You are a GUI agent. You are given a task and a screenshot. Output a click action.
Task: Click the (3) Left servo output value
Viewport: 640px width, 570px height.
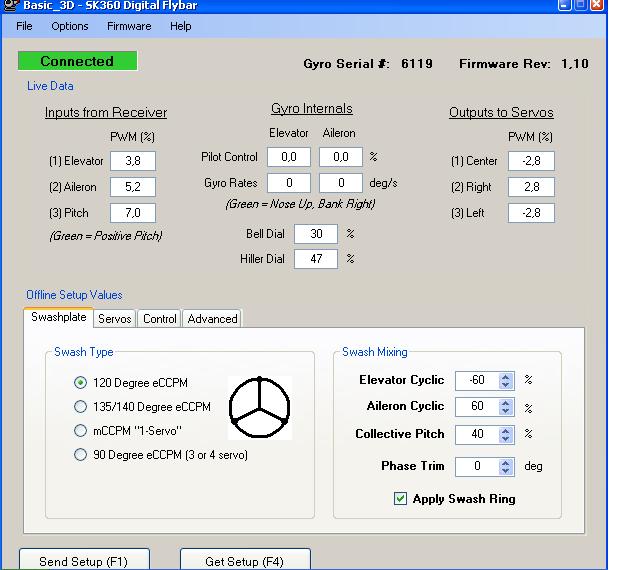pos(531,213)
